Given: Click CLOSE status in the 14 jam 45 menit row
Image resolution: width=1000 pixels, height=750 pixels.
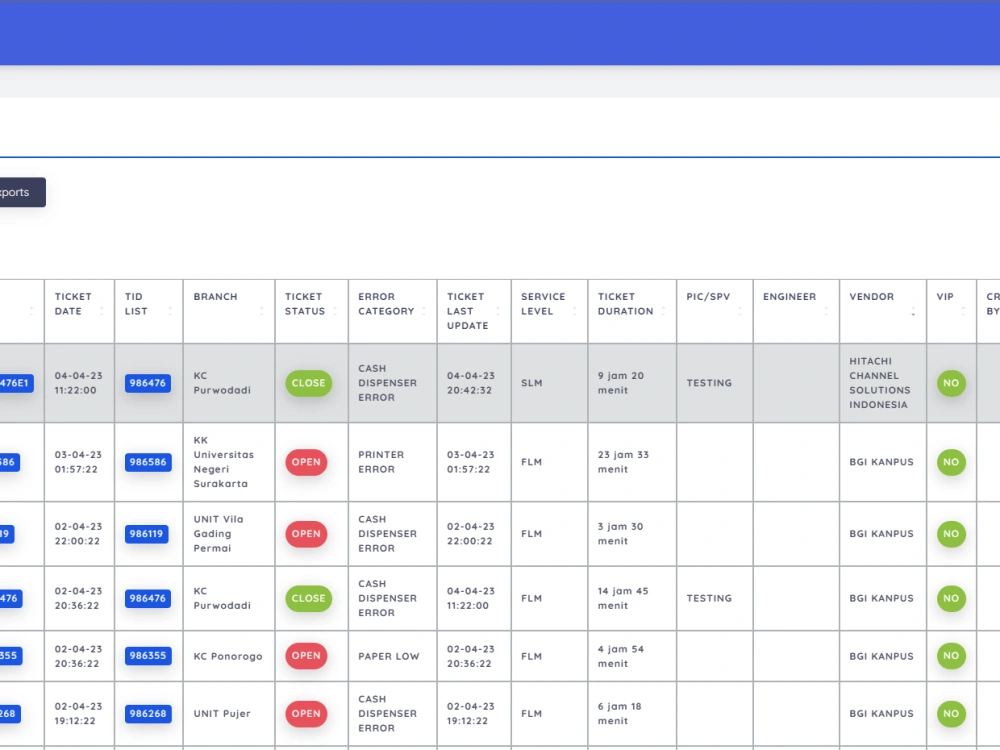Looking at the screenshot, I should 309,598.
